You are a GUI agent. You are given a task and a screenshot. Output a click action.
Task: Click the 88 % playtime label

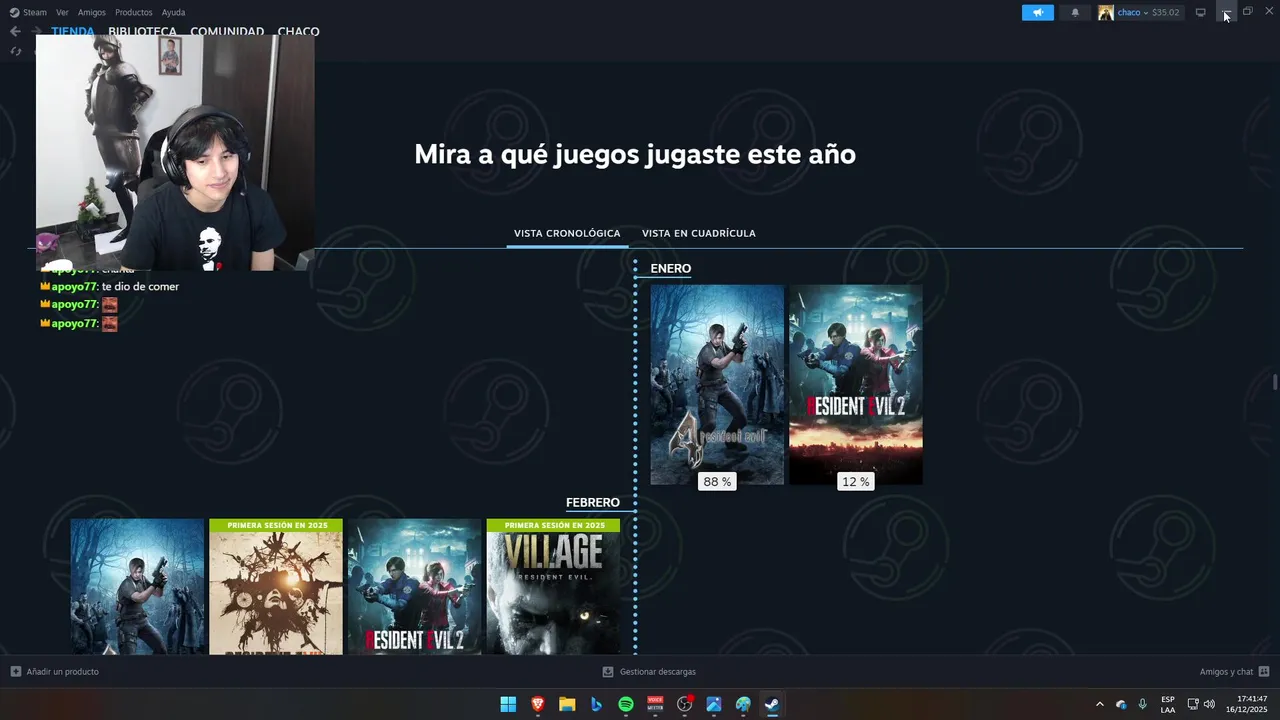pos(717,482)
